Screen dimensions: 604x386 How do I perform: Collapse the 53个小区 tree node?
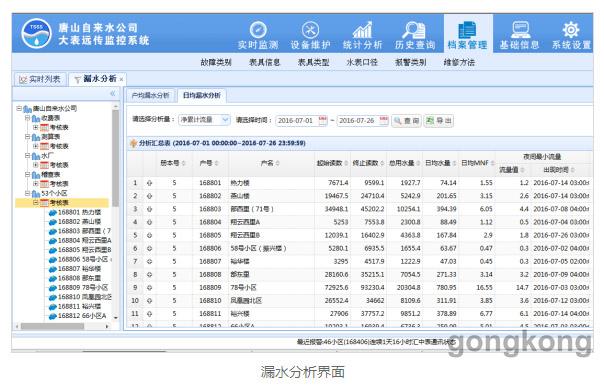click(x=27, y=193)
